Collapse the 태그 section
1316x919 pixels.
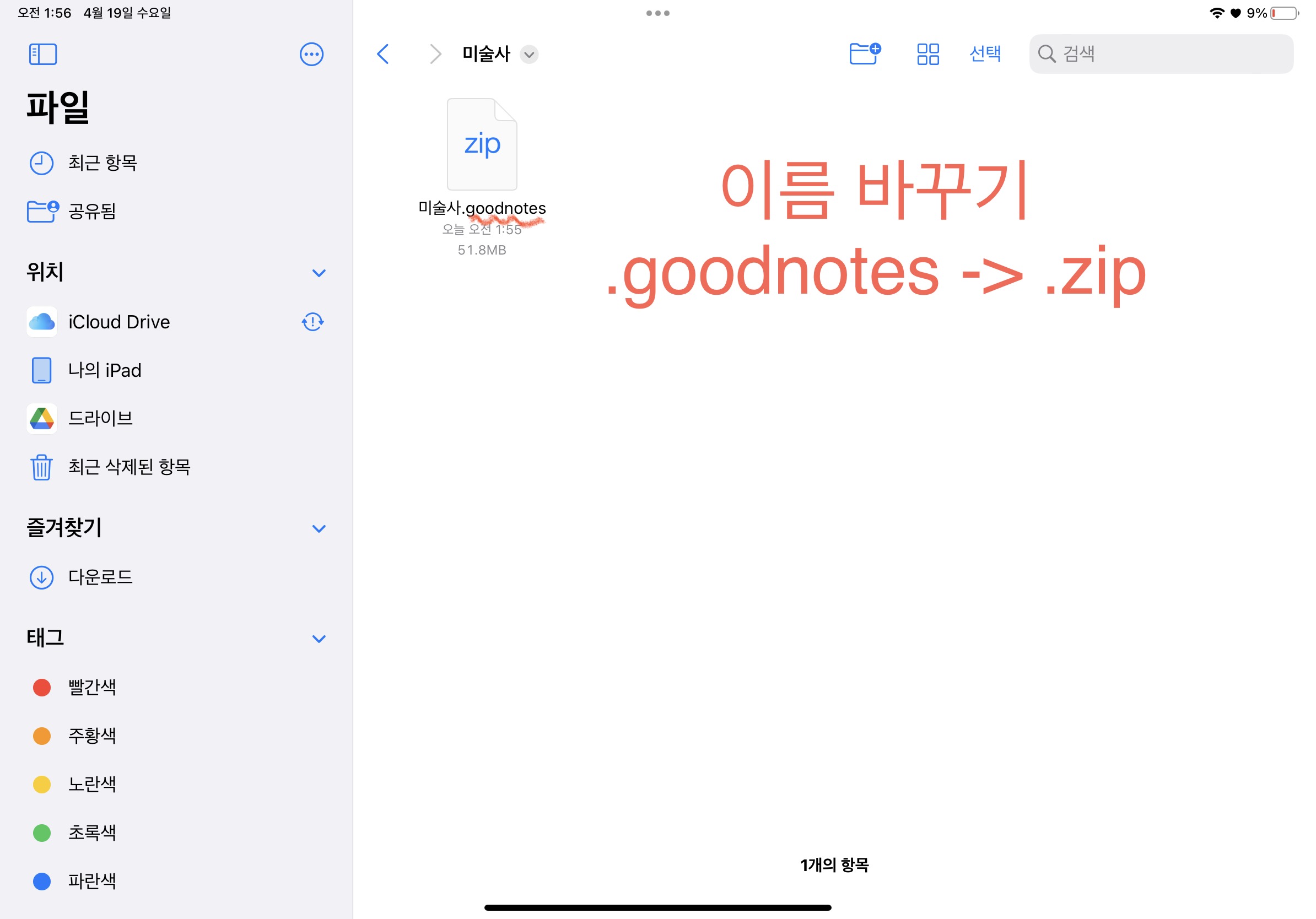click(x=319, y=638)
